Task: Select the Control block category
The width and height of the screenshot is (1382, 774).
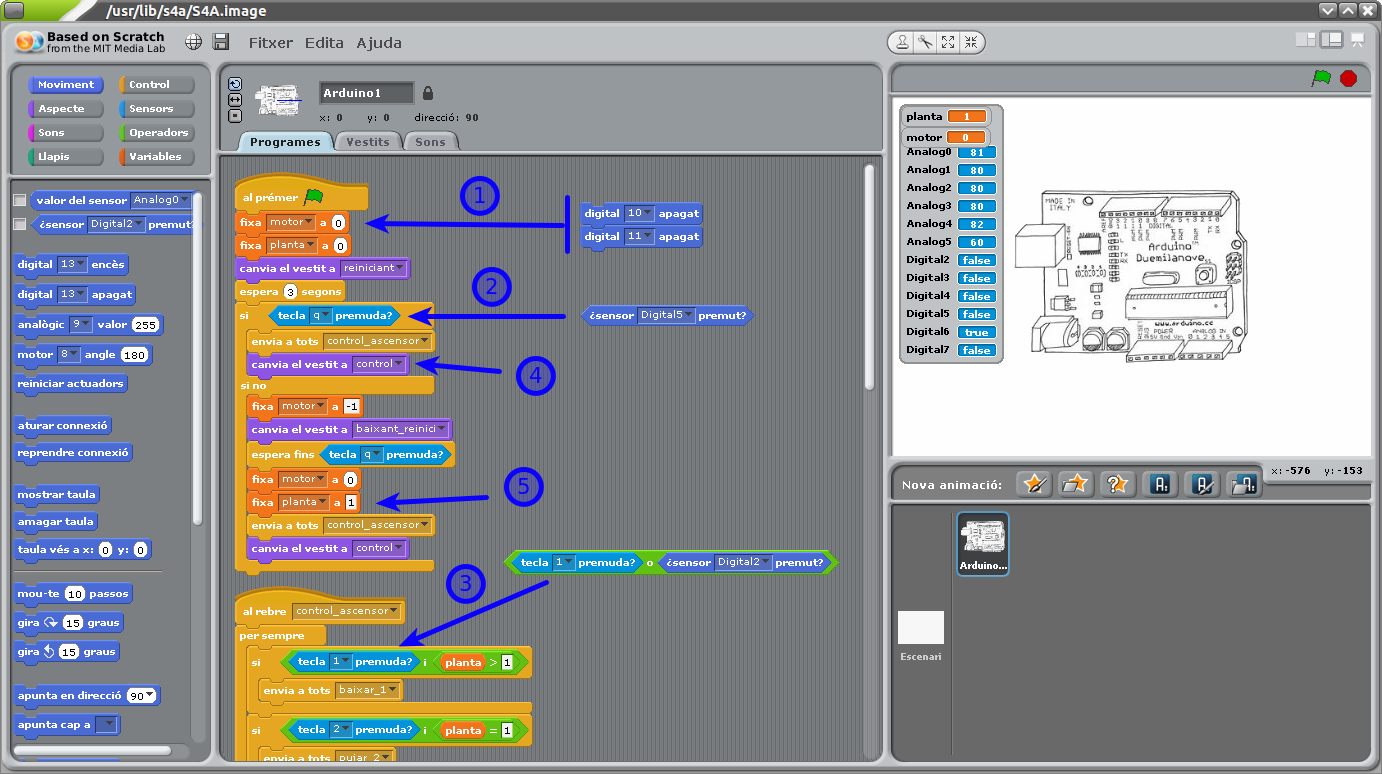Action: tap(156, 85)
